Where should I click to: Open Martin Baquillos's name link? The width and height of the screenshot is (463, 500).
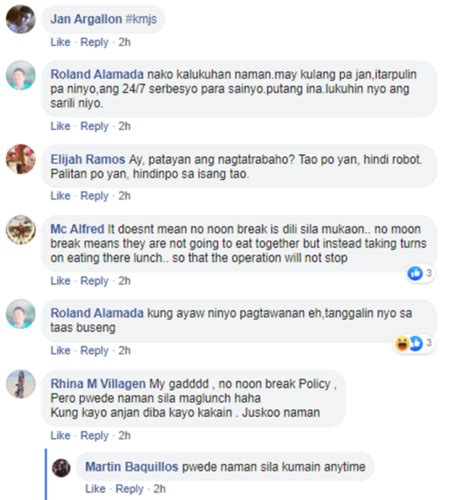(132, 467)
